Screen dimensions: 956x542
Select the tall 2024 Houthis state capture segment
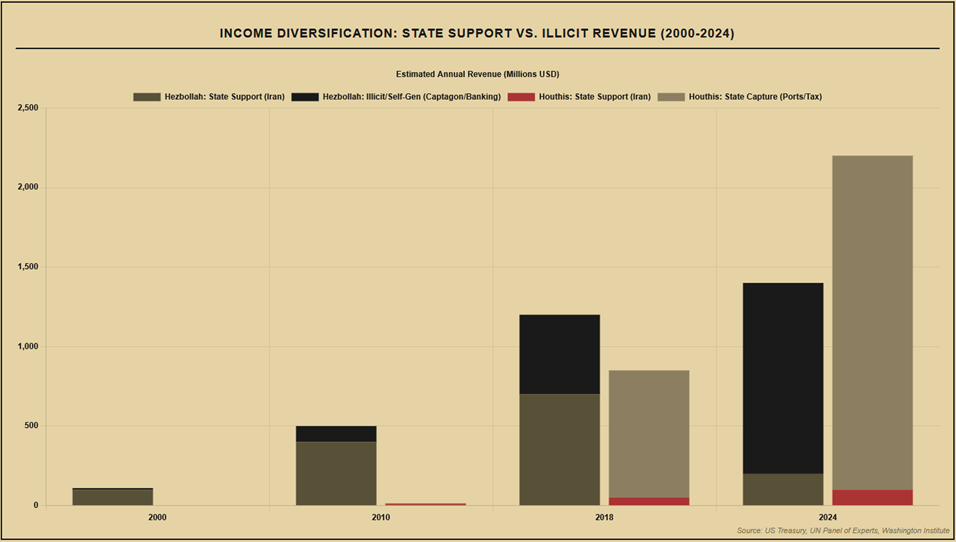[872, 322]
